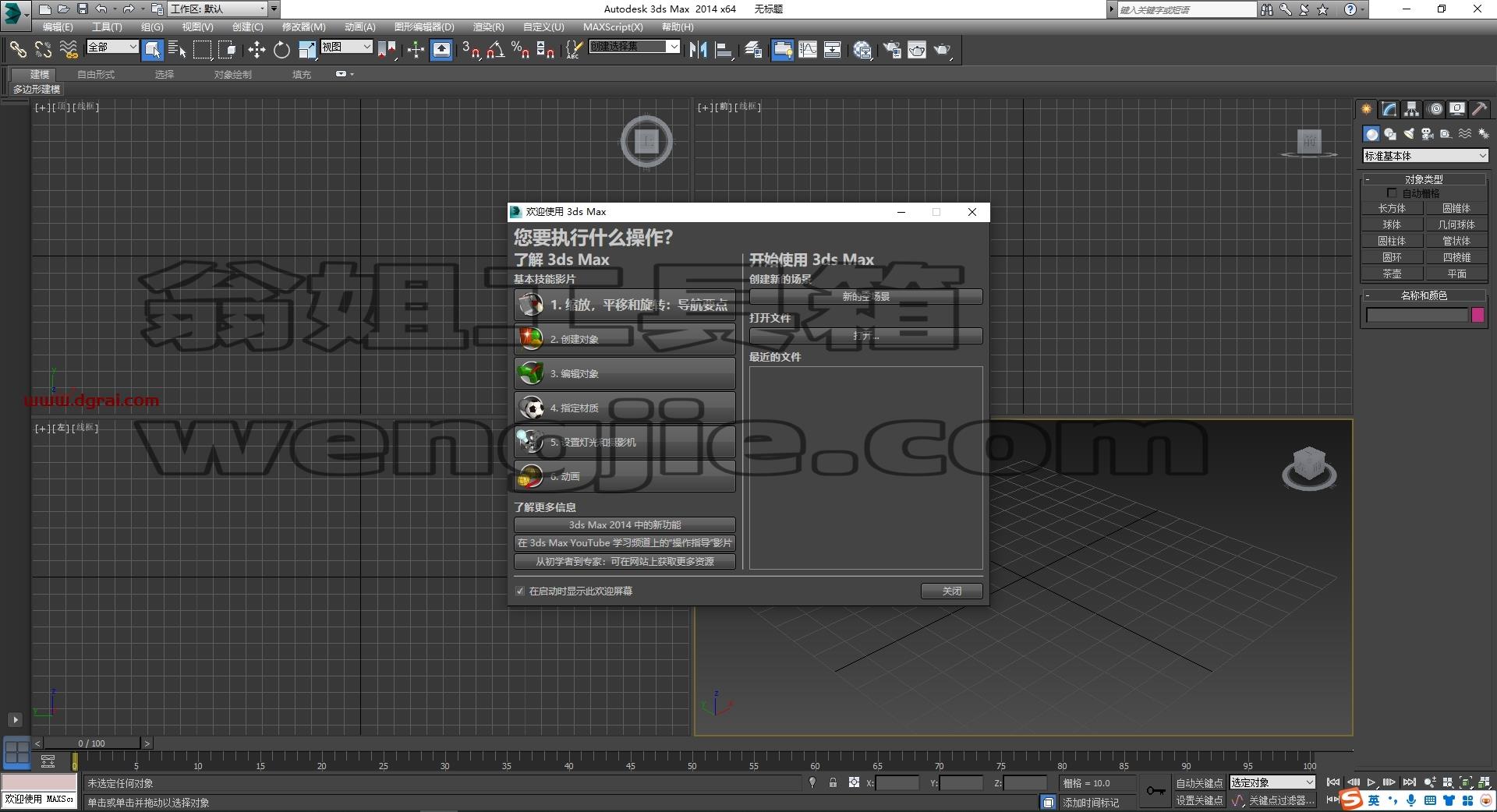1497x812 pixels.
Task: Enable the 自动栅格 checkbox
Action: coord(1392,192)
